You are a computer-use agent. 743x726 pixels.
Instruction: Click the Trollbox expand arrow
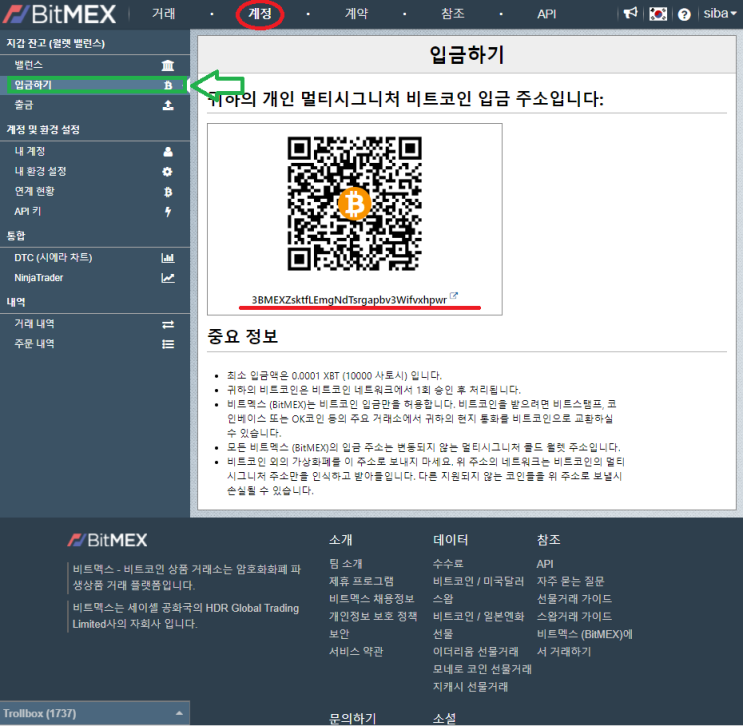coord(179,713)
